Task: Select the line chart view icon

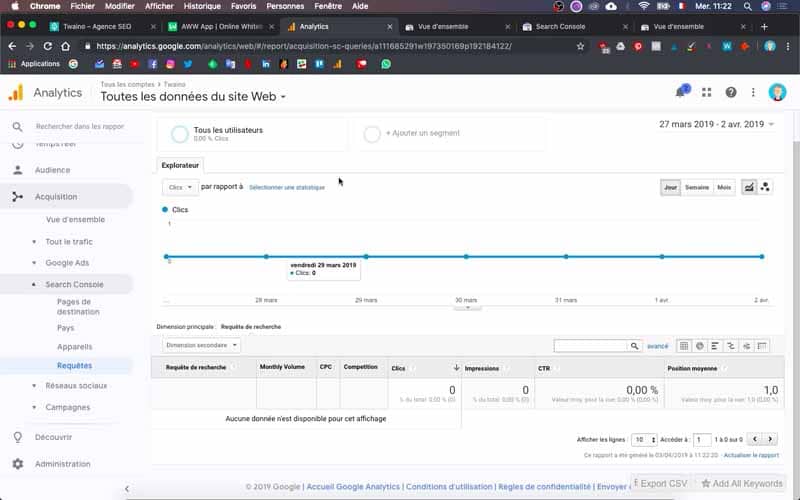Action: tap(748, 187)
